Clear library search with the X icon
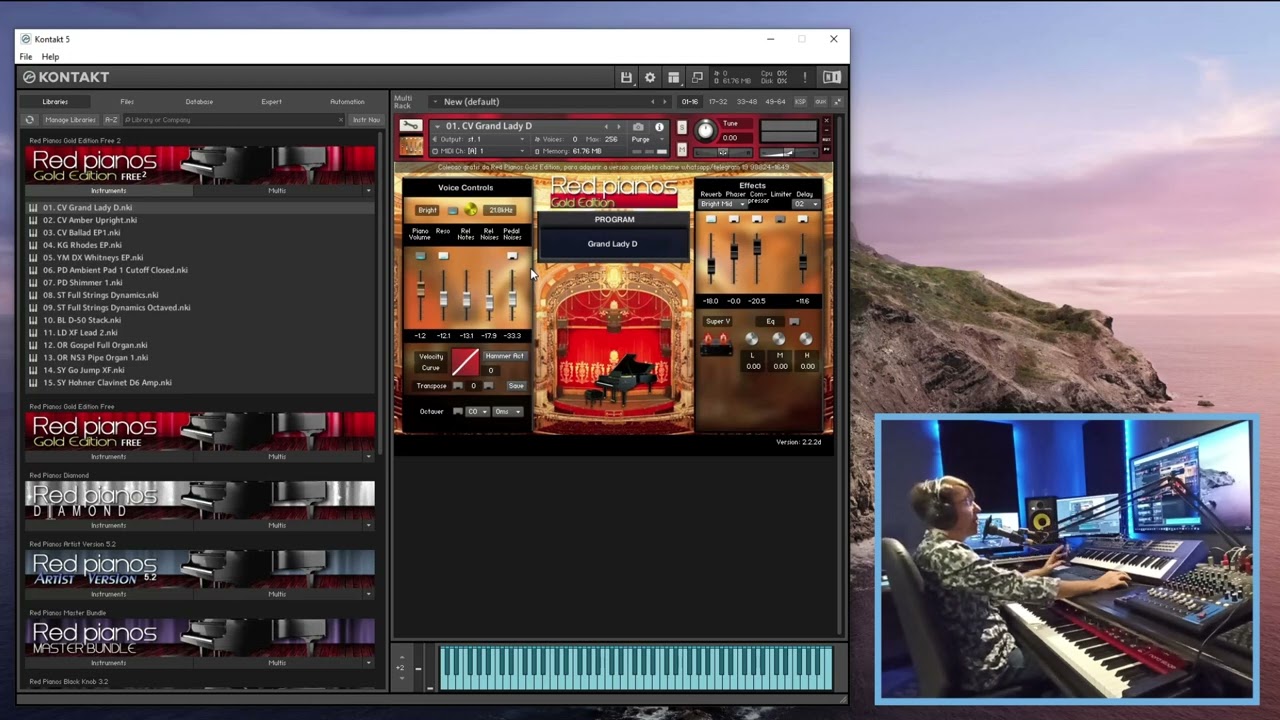1280x720 pixels. (x=340, y=120)
